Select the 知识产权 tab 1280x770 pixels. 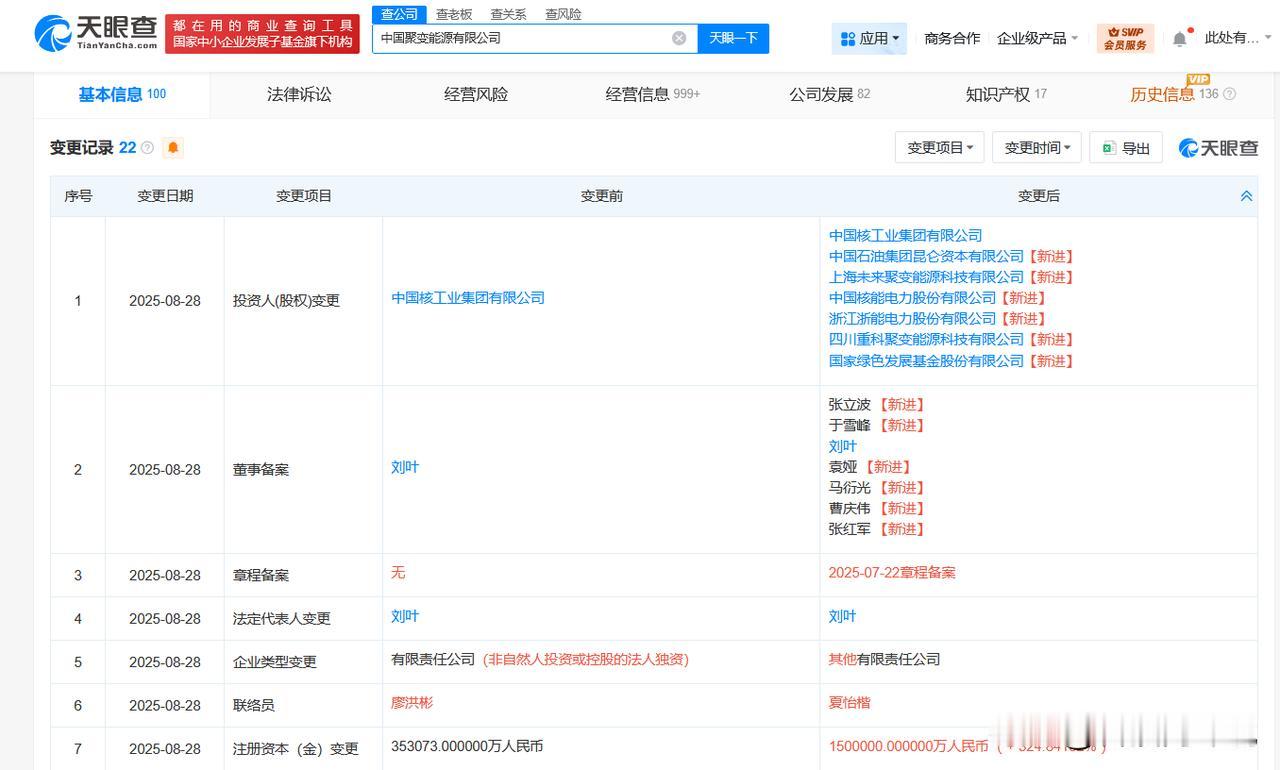pyautogui.click(x=1006, y=94)
